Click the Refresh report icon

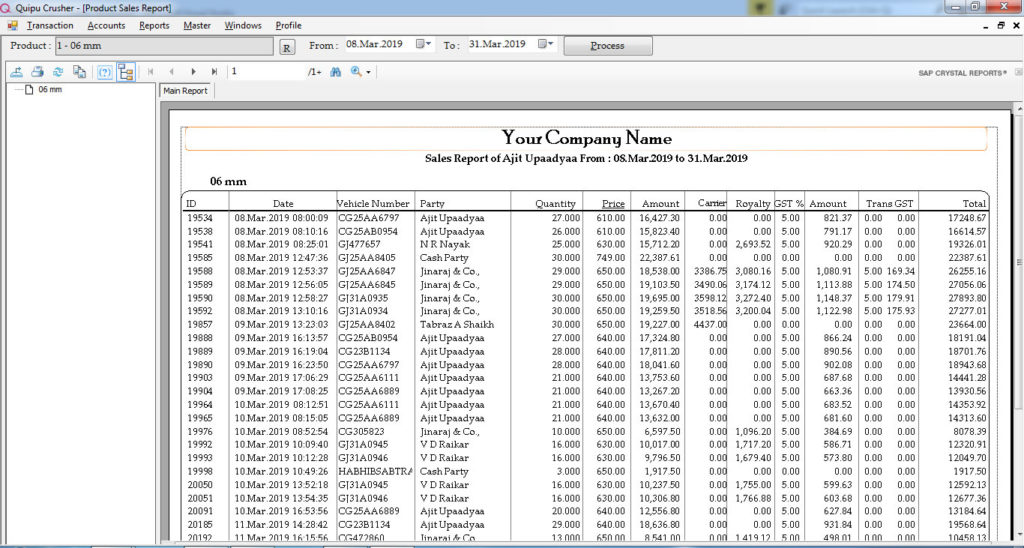click(58, 72)
